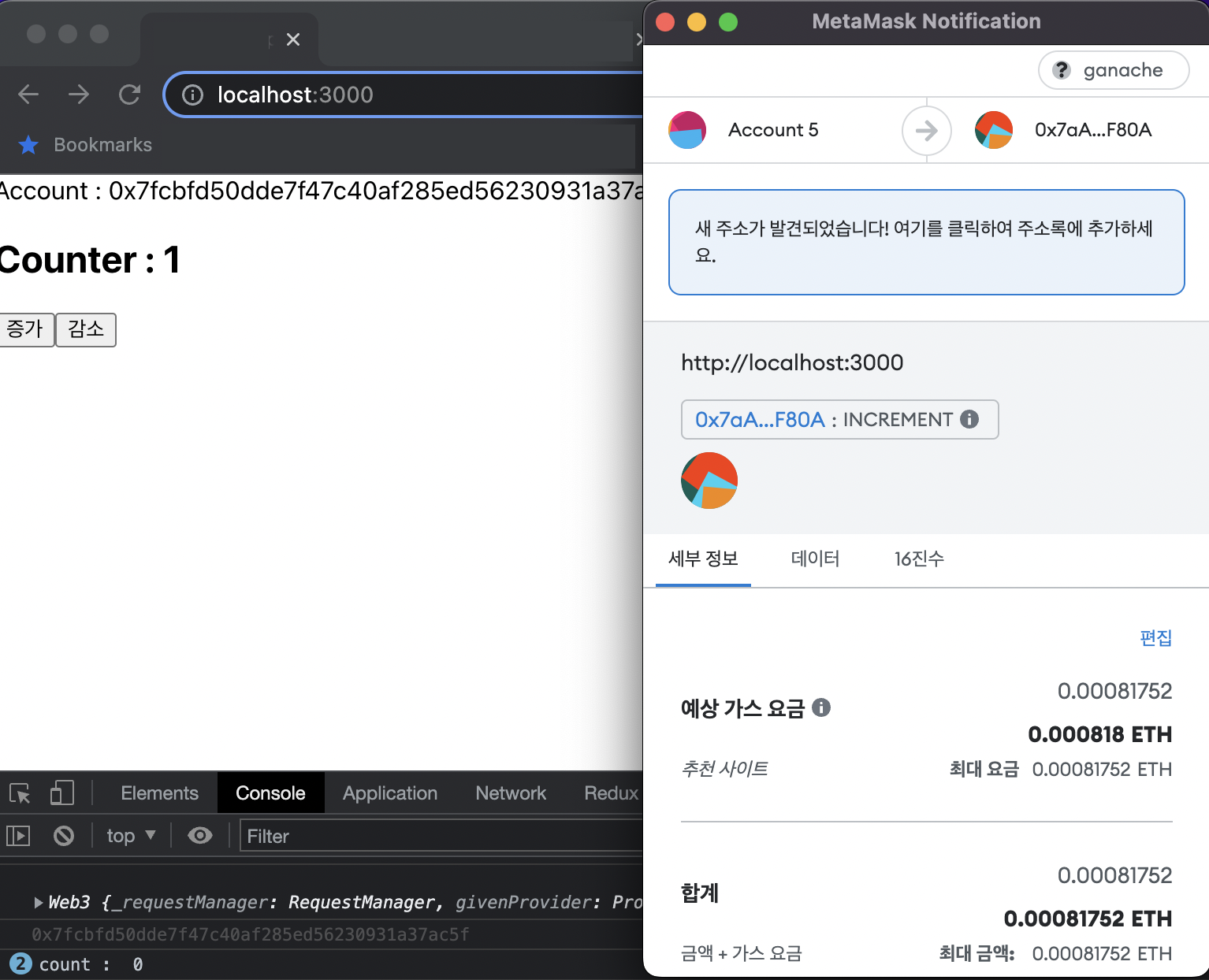Viewport: 1209px width, 980px height.
Task: Click the ganache question mark icon
Action: tap(1062, 70)
